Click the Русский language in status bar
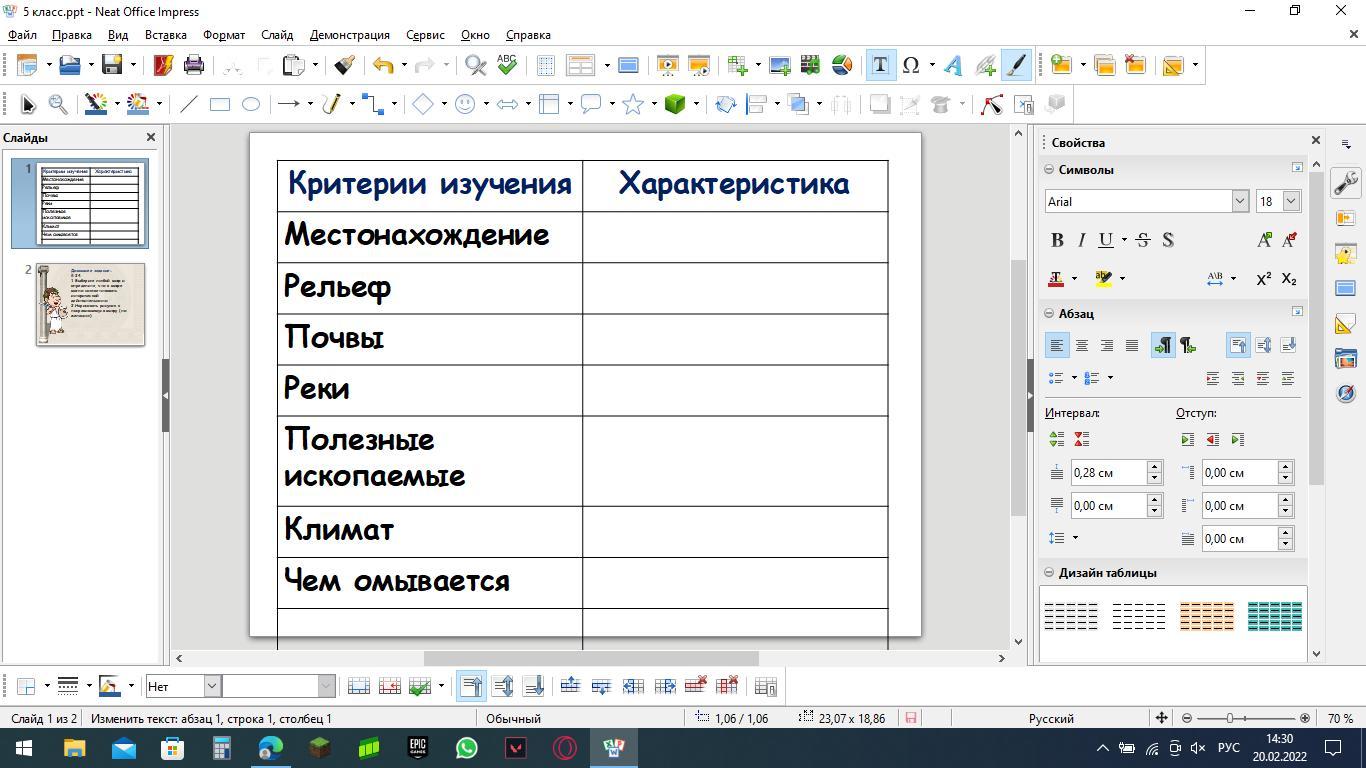 (1051, 718)
